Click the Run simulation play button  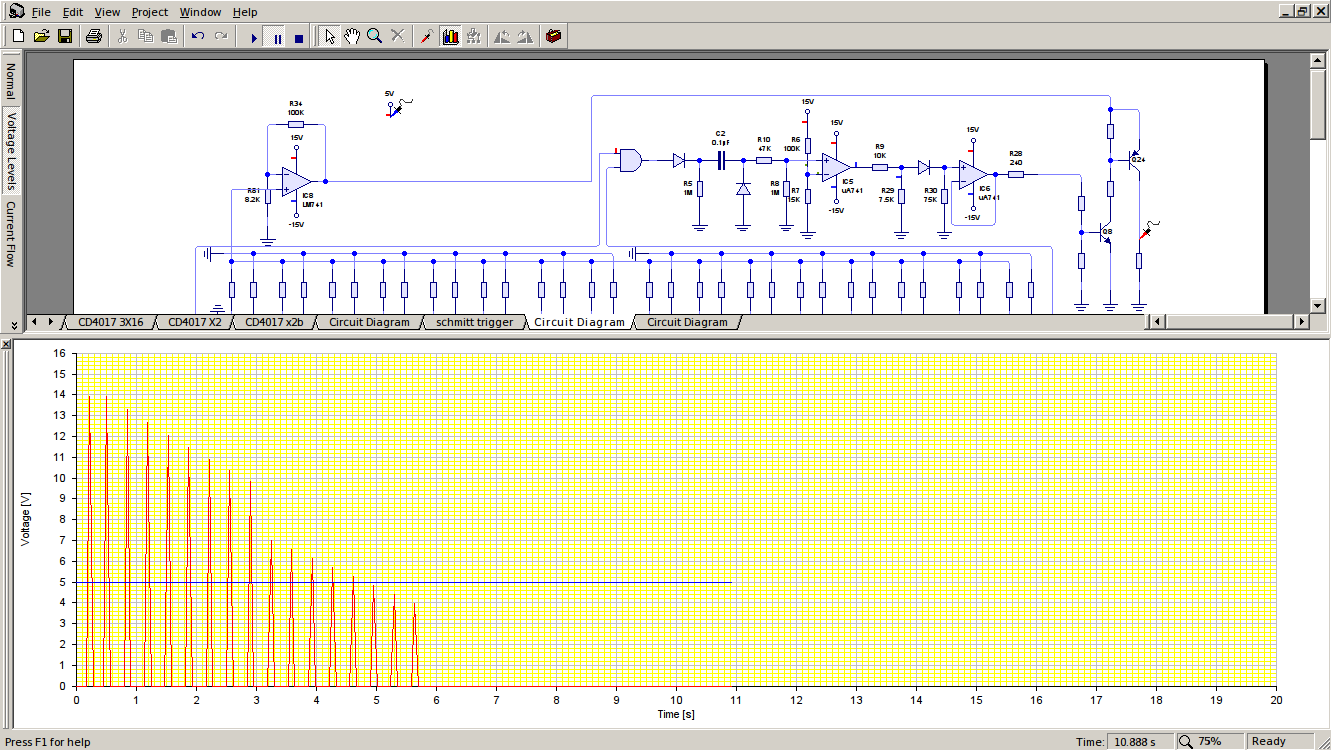point(254,37)
